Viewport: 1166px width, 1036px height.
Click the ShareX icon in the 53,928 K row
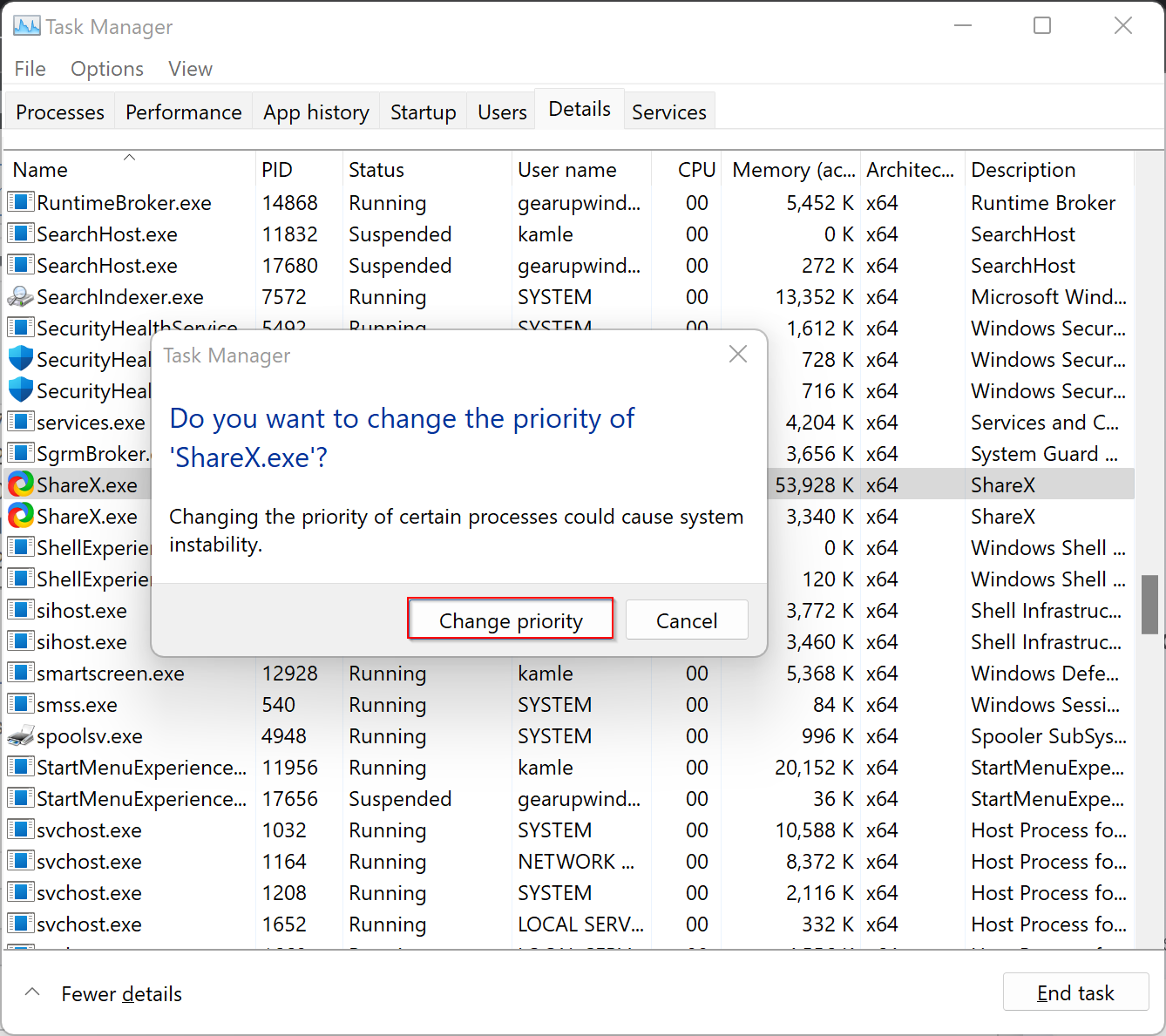[x=21, y=484]
